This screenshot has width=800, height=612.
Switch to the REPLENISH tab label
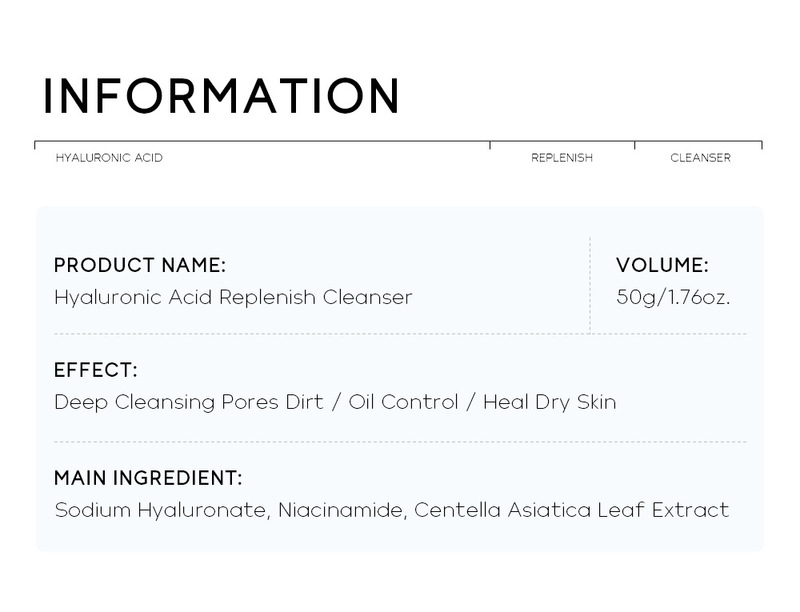562,158
